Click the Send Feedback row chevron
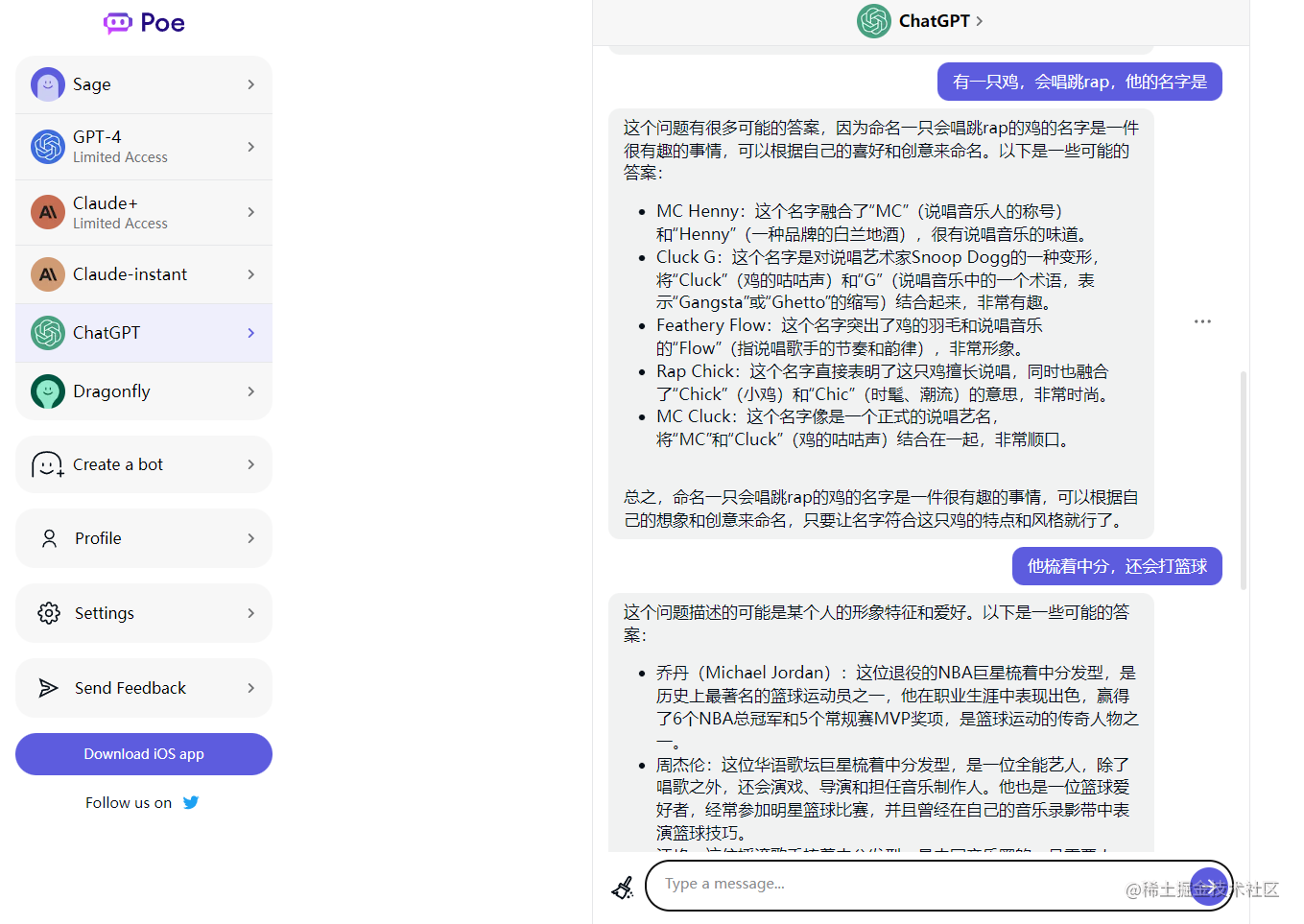Viewport: 1304px width, 924px height. click(x=251, y=688)
